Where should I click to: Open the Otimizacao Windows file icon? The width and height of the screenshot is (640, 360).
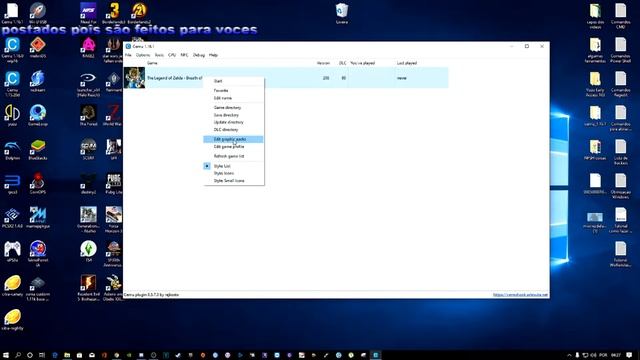(620, 186)
